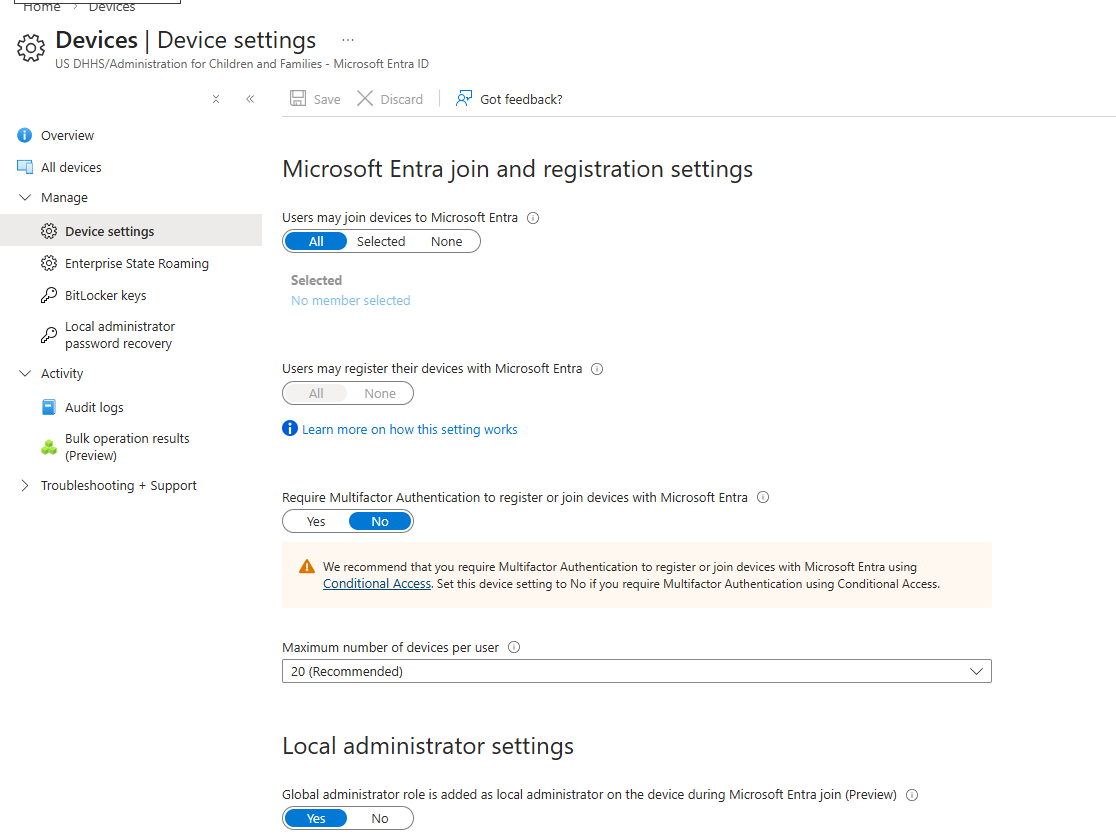
Task: Collapse the Activity section chevron
Action: (25, 373)
